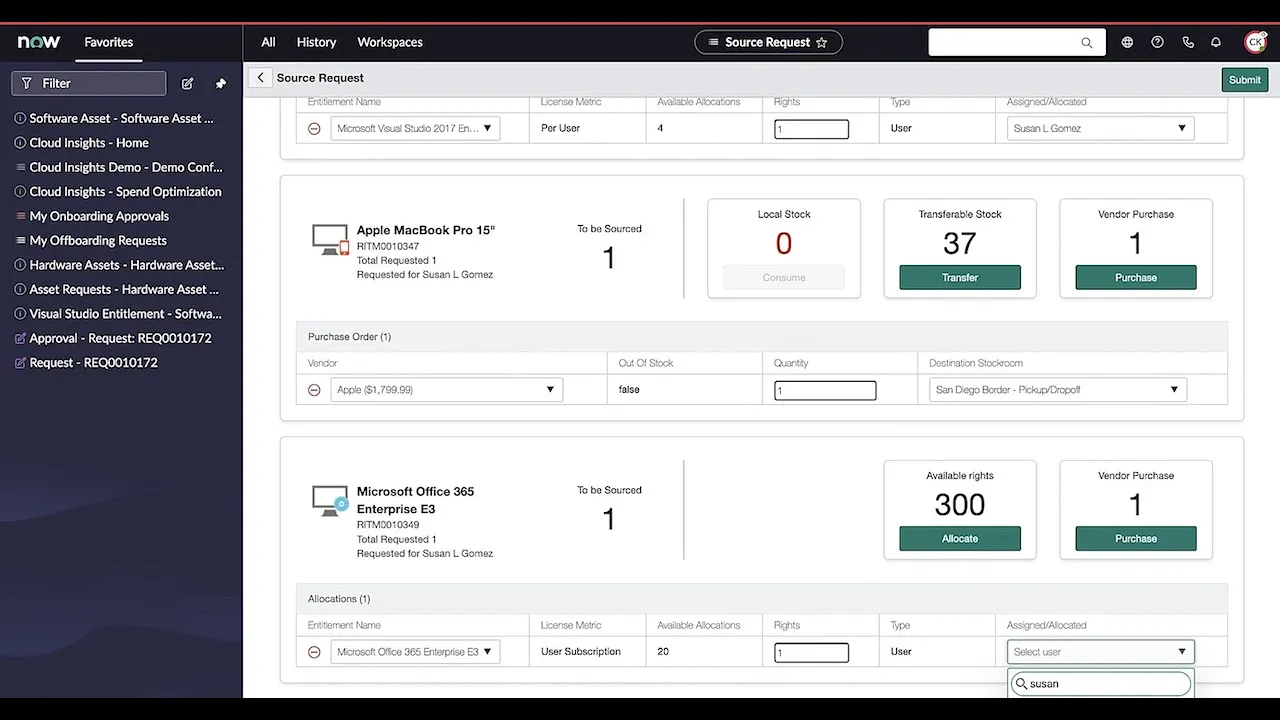
Task: Click the Filter favorites input
Action: 89,84
